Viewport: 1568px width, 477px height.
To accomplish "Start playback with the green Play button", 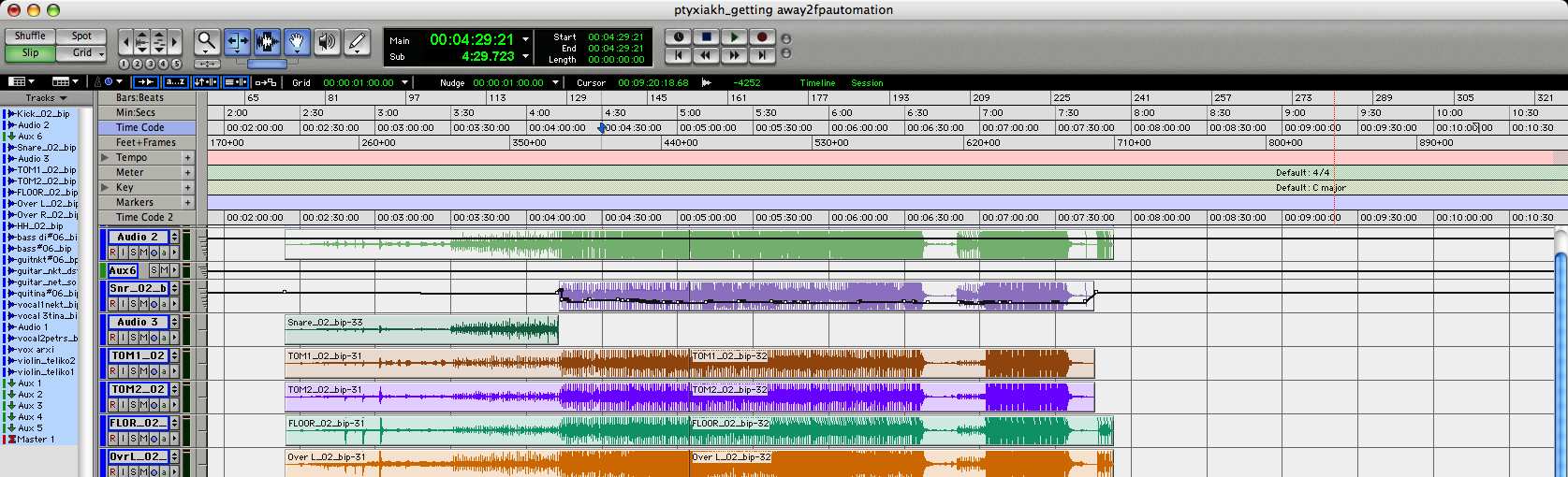I will (735, 36).
